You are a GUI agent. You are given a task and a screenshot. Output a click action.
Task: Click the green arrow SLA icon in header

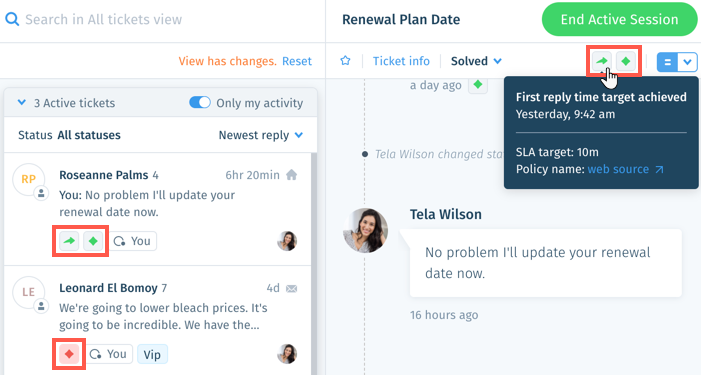(x=602, y=61)
